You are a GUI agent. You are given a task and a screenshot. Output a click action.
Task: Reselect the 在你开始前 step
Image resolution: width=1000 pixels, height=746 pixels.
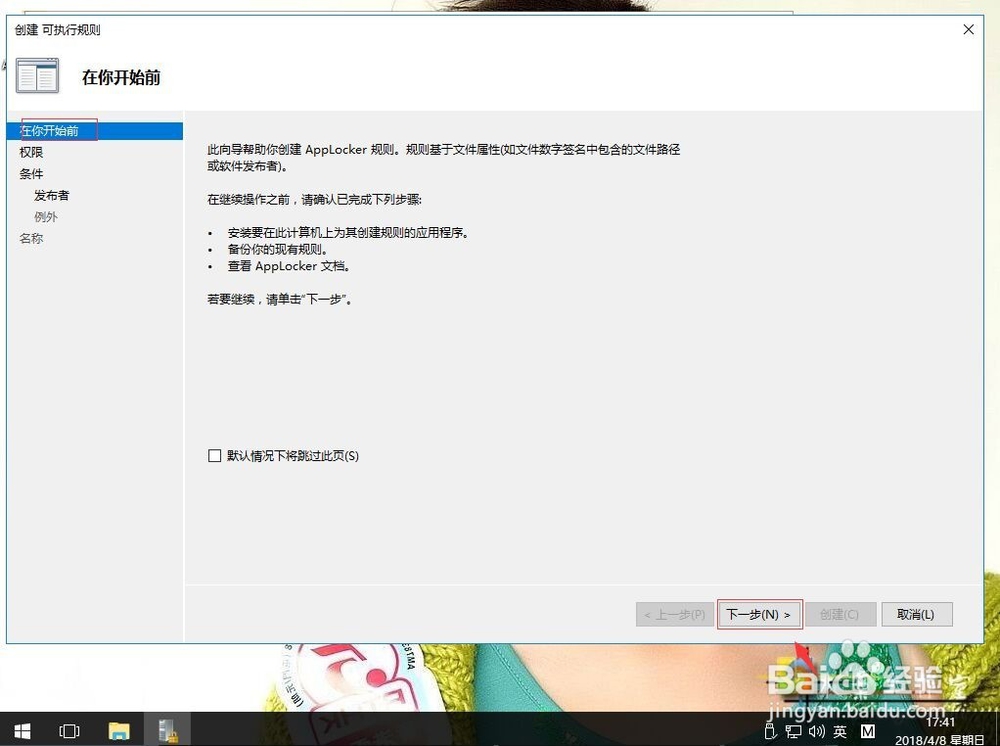49,130
